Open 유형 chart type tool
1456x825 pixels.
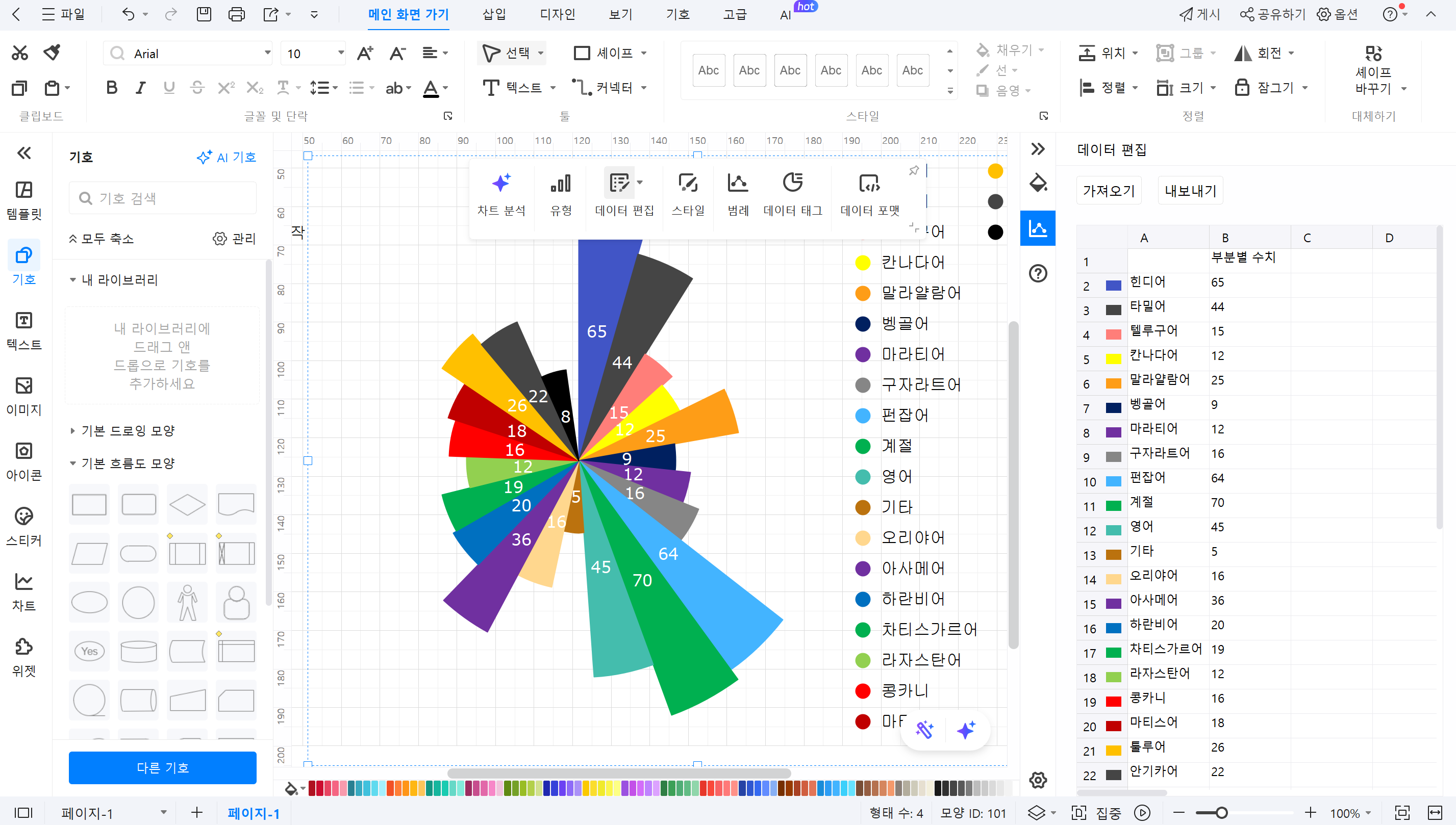[561, 195]
